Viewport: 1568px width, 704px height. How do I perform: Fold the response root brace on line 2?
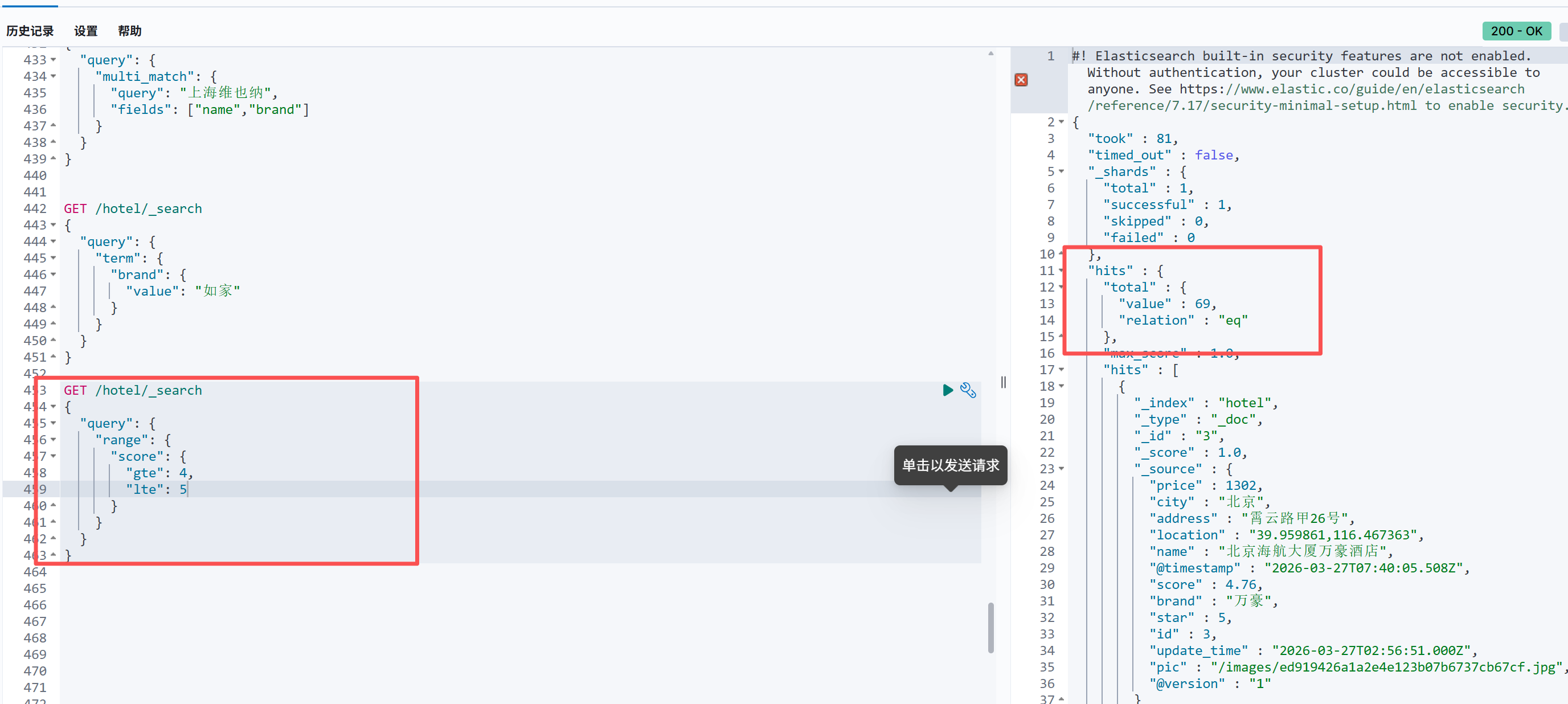(x=1061, y=122)
